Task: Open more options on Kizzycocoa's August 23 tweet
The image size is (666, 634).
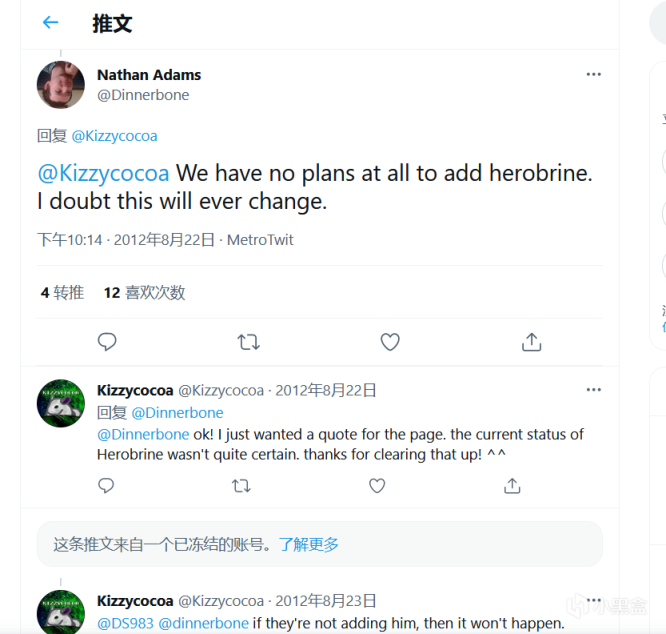Action: [594, 601]
